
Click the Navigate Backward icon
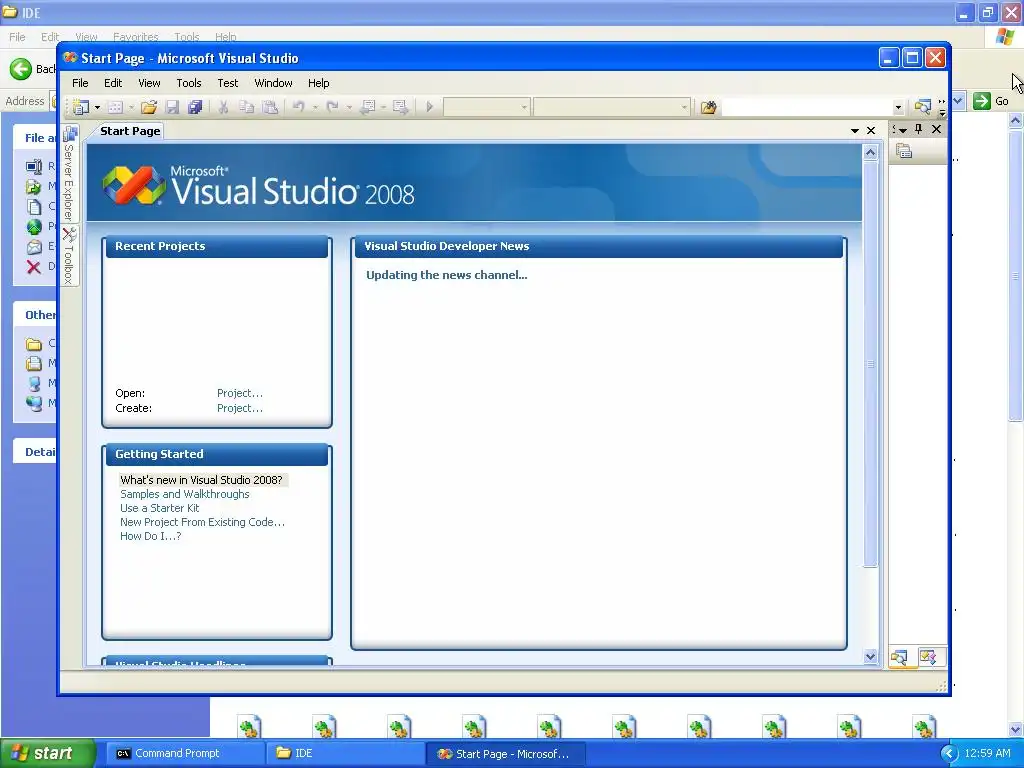[368, 107]
